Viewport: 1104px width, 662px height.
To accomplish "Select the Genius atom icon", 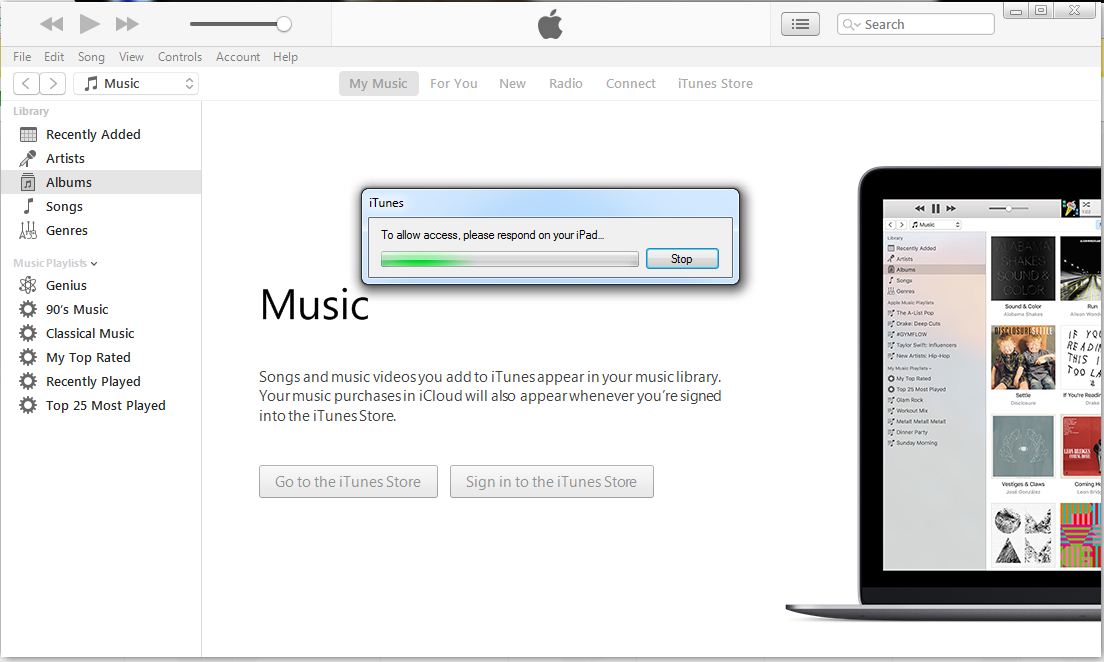I will click(x=27, y=285).
